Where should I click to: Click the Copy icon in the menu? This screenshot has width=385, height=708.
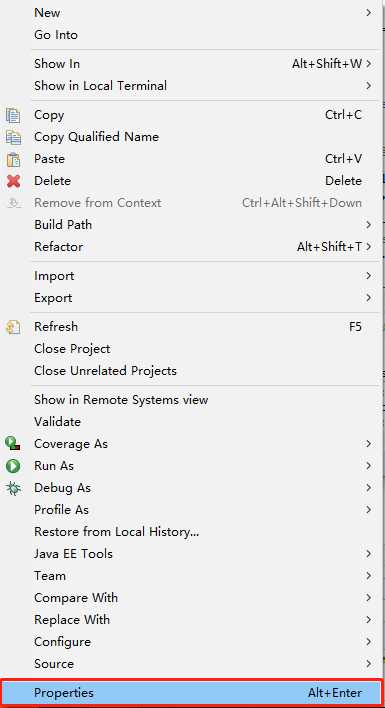13,115
